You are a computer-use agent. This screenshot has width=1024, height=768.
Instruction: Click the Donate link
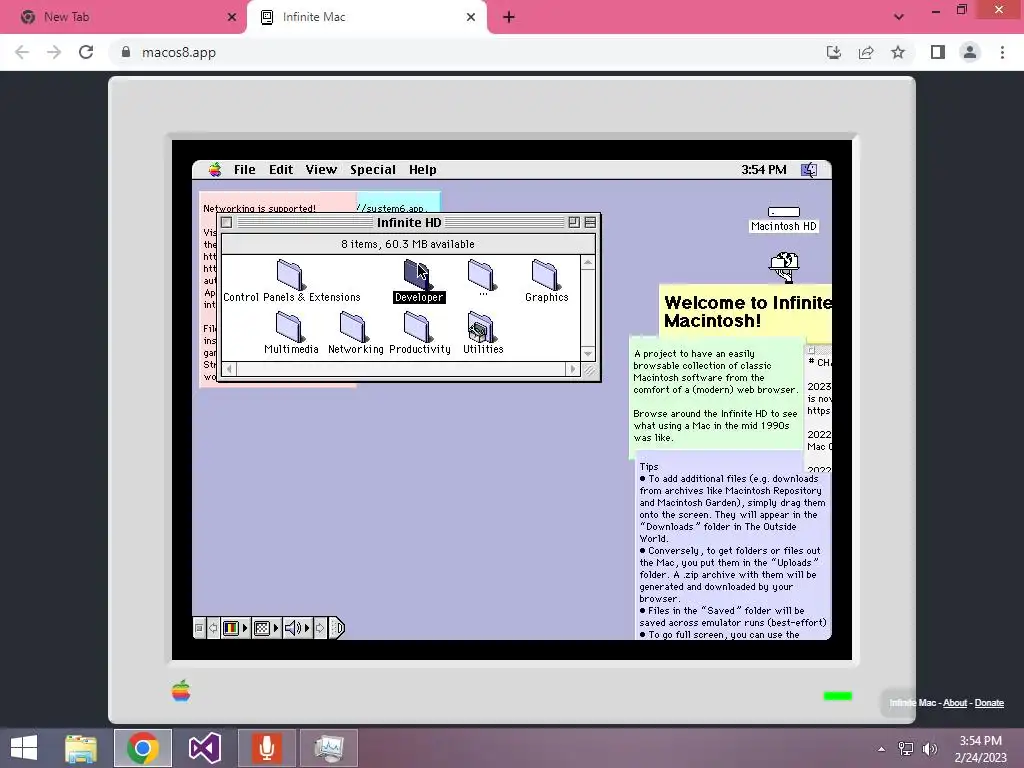point(989,703)
